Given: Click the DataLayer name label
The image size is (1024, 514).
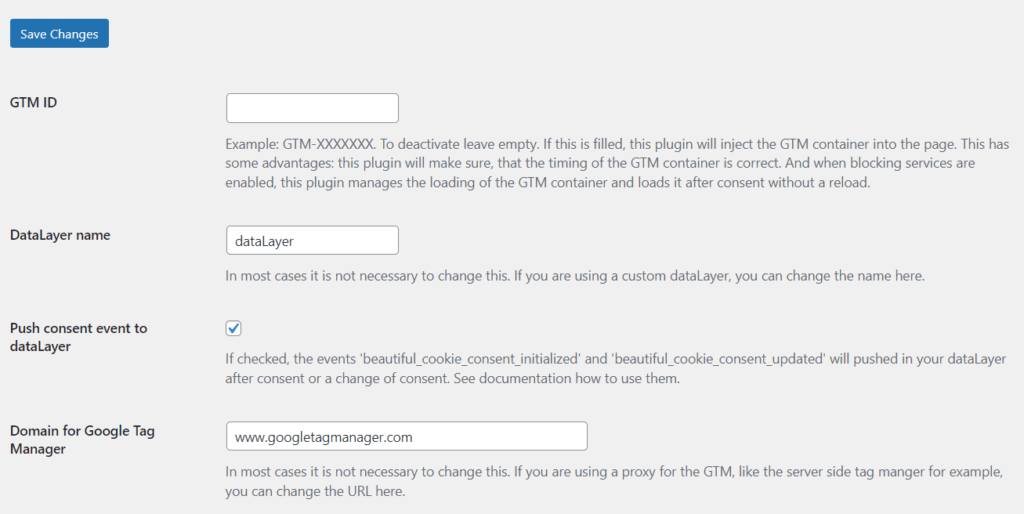Looking at the screenshot, I should [60, 235].
